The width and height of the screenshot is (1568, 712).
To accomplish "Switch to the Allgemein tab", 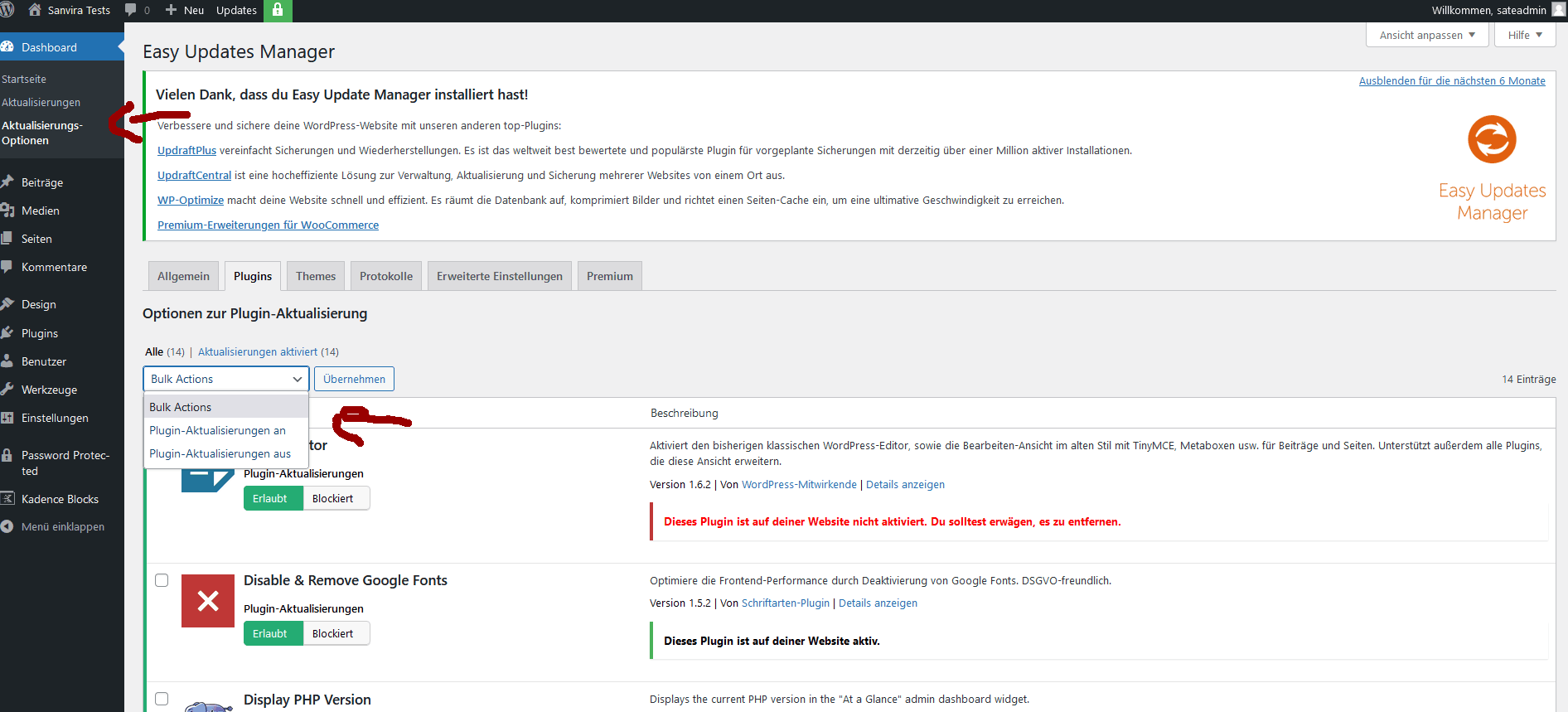I will tap(183, 276).
